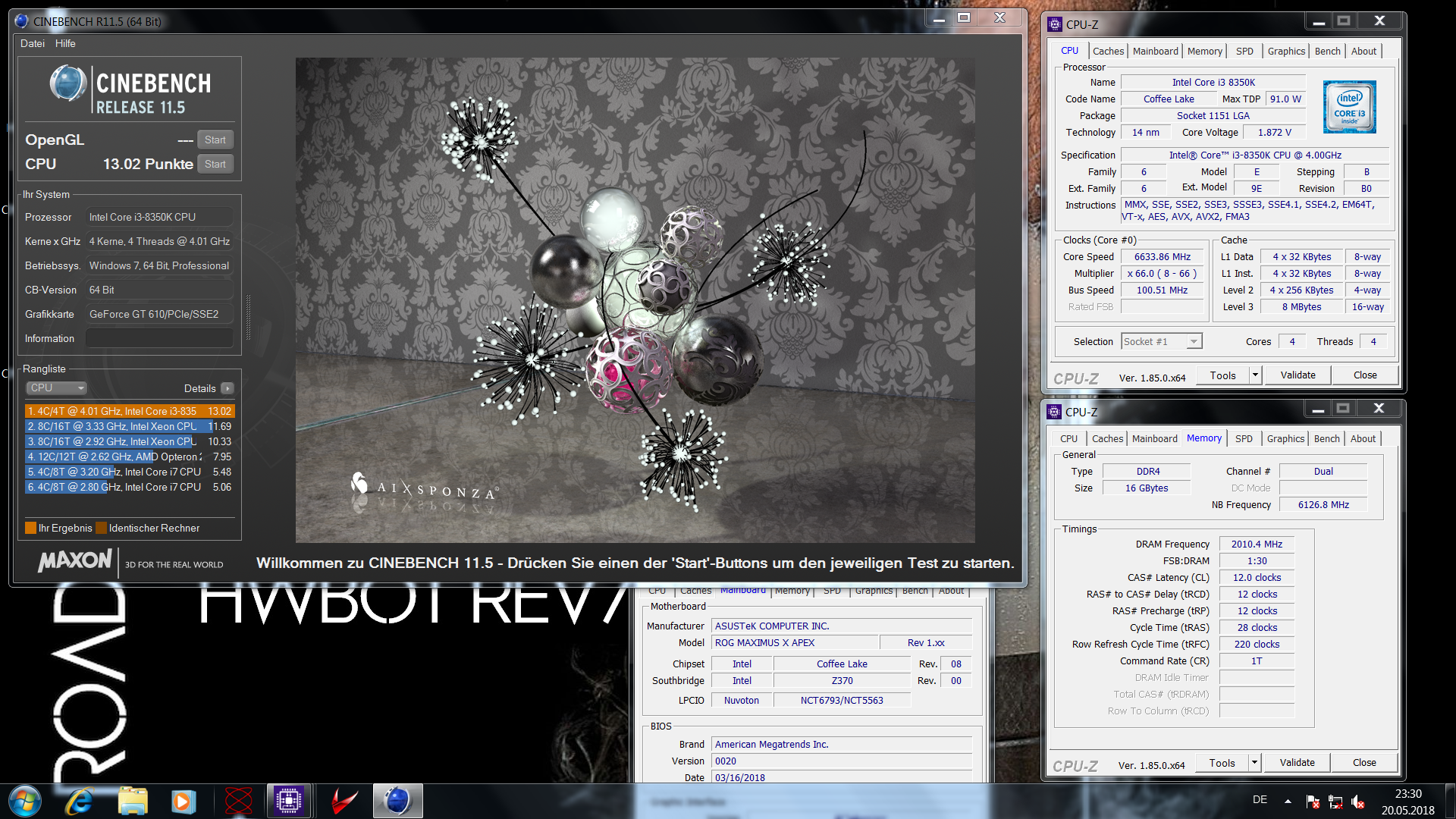Expand ranking Details arrow button
This screenshot has width=1456, height=819.
click(x=227, y=388)
